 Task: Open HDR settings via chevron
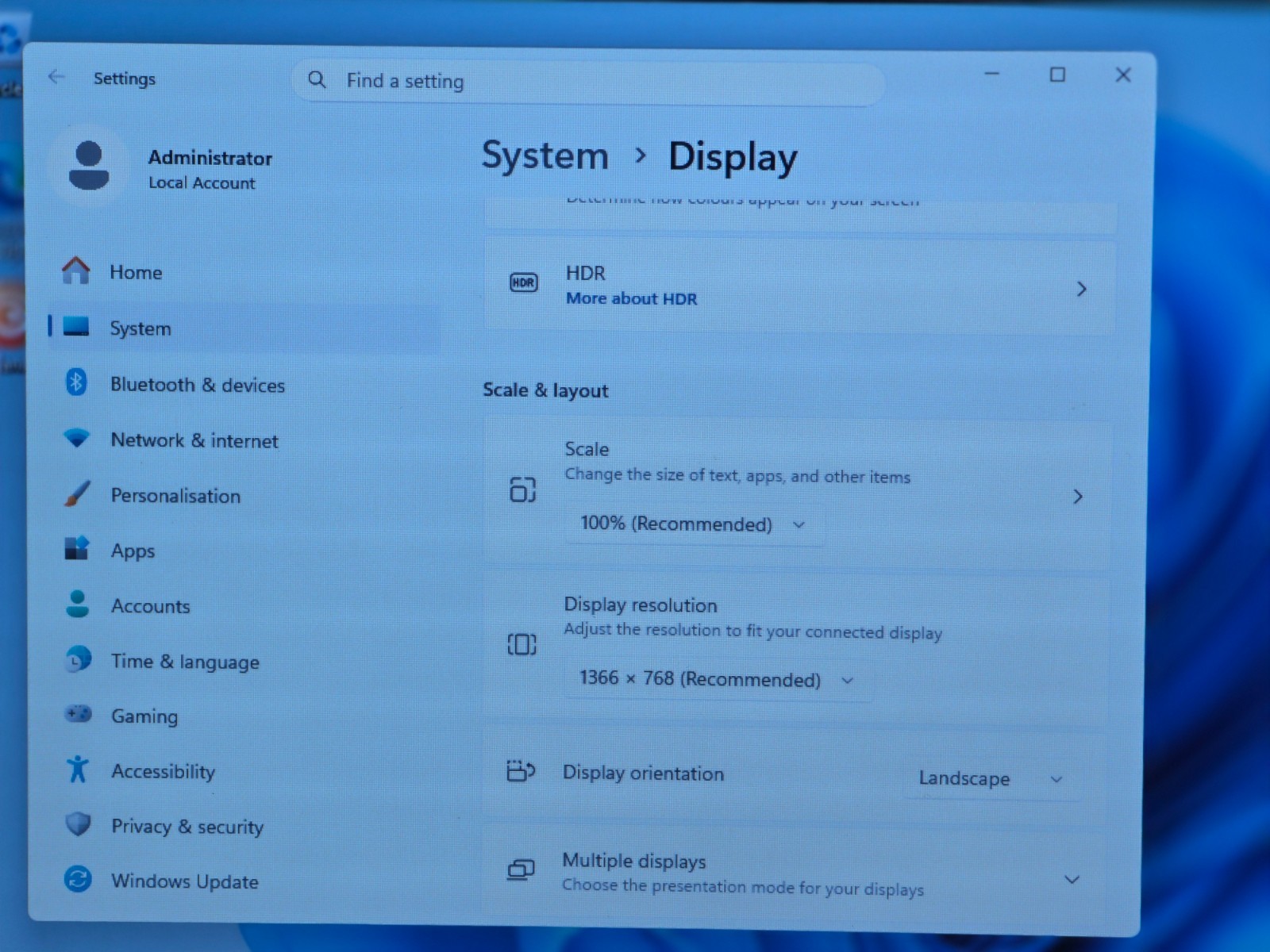[1081, 289]
